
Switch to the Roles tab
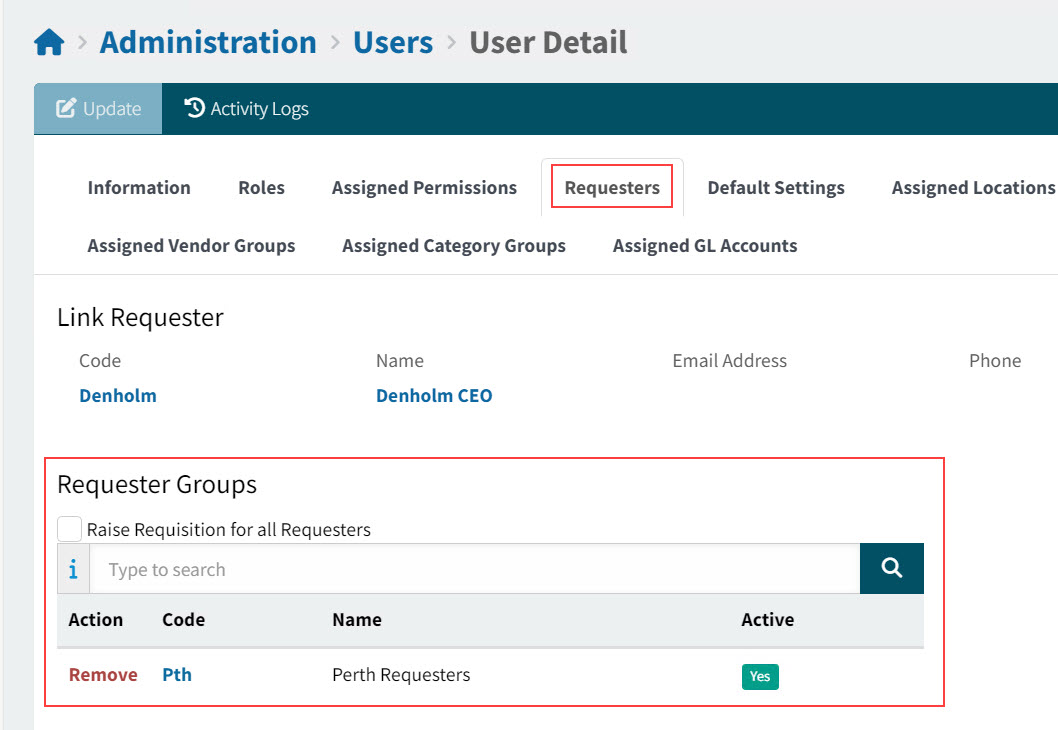261,187
